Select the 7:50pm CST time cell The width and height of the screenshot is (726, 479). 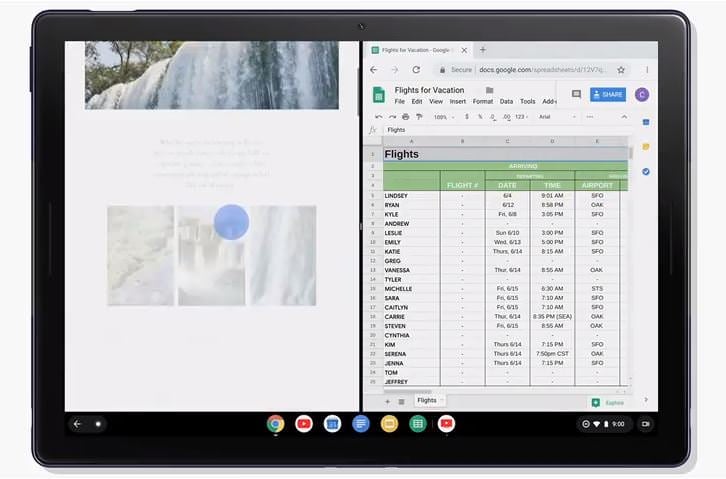pyautogui.click(x=552, y=354)
